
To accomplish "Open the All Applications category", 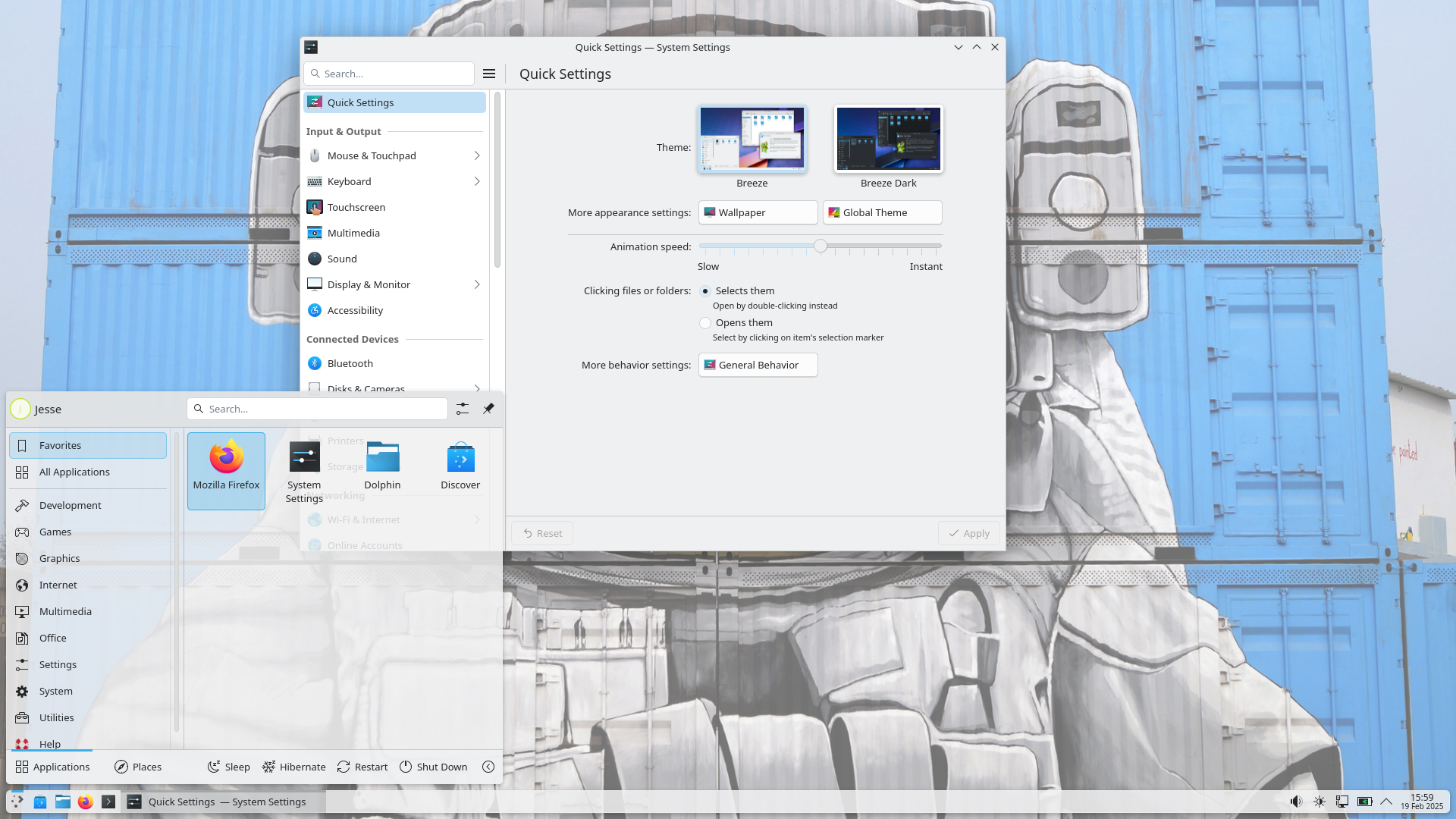I will coord(88,472).
